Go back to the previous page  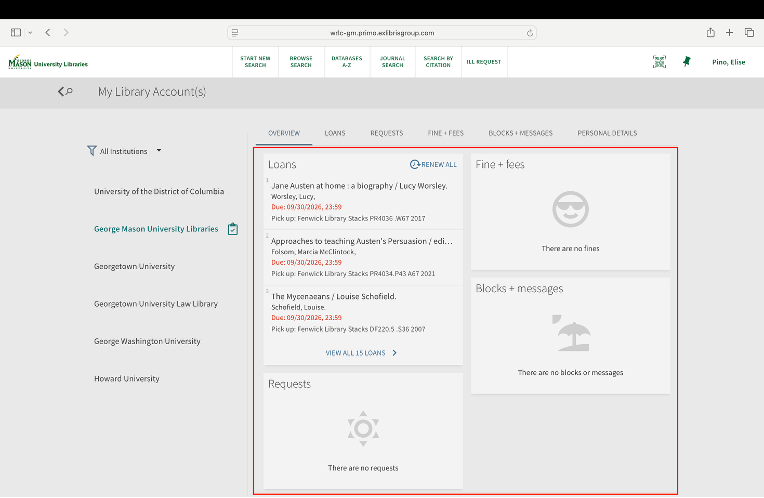tap(48, 33)
